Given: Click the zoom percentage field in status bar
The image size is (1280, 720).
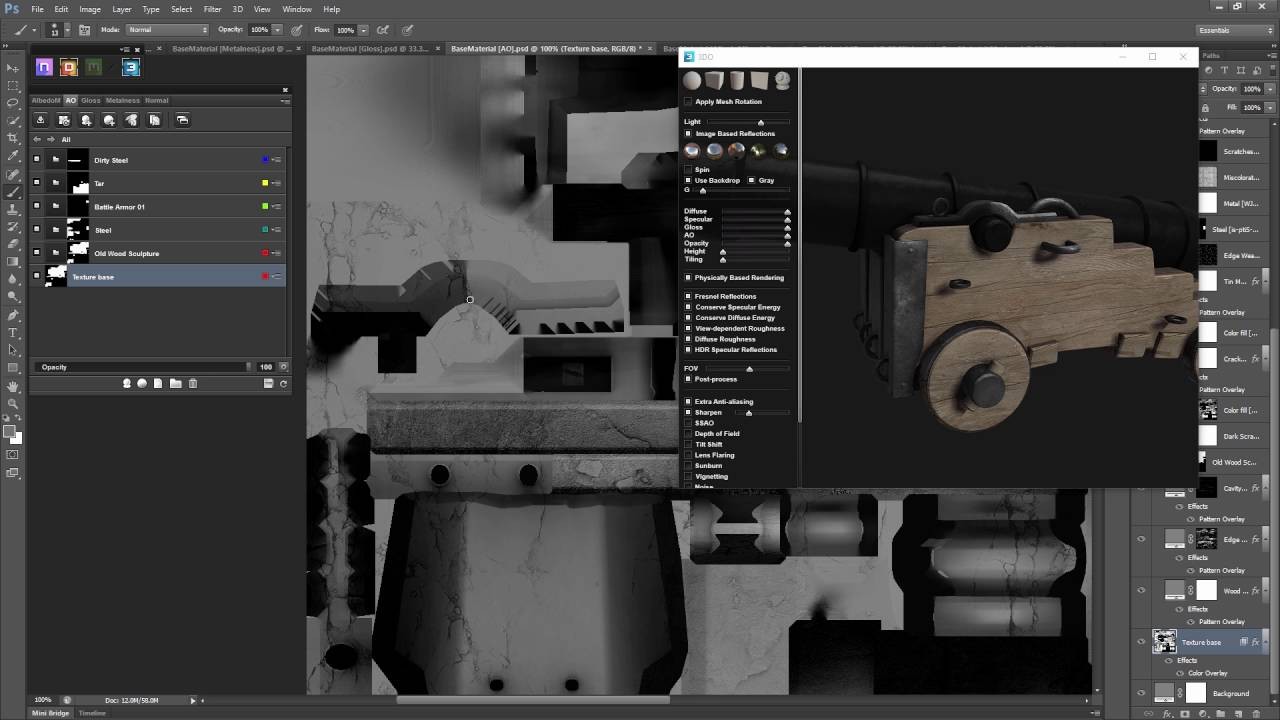Looking at the screenshot, I should [x=43, y=700].
